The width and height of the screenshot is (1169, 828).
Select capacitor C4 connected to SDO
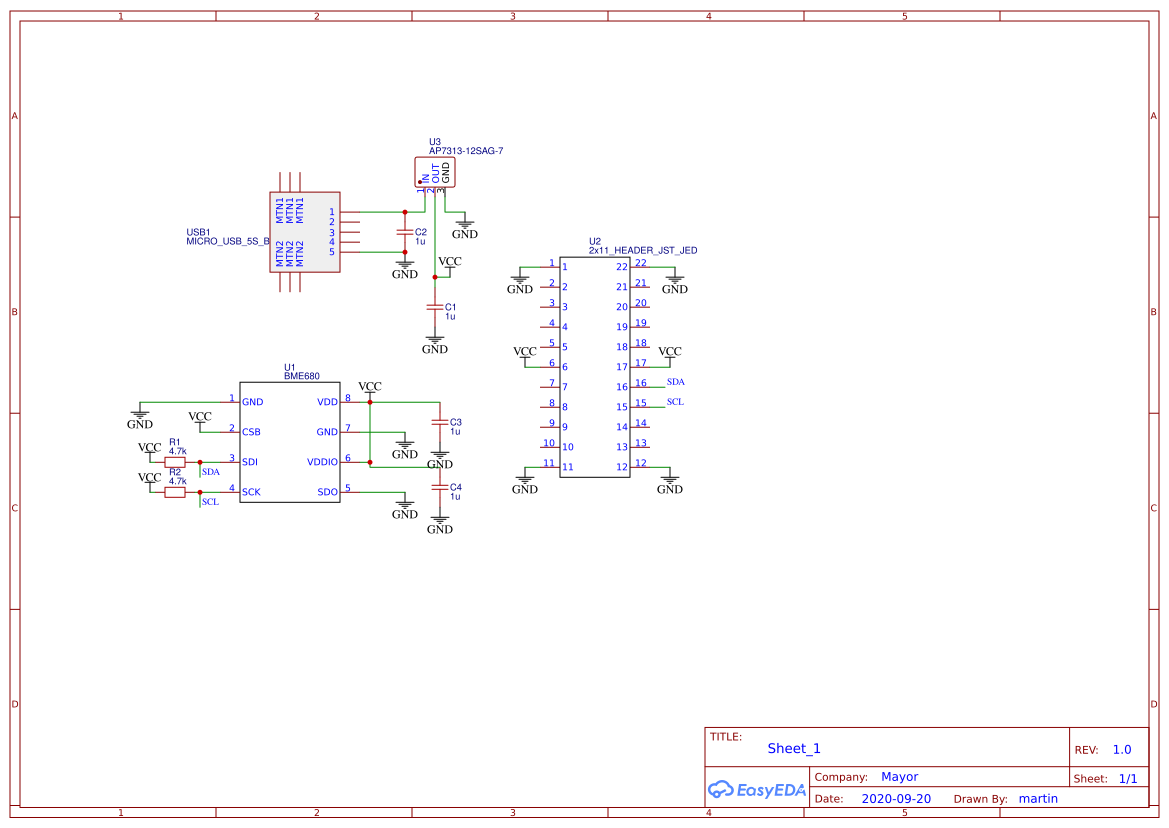click(x=440, y=487)
